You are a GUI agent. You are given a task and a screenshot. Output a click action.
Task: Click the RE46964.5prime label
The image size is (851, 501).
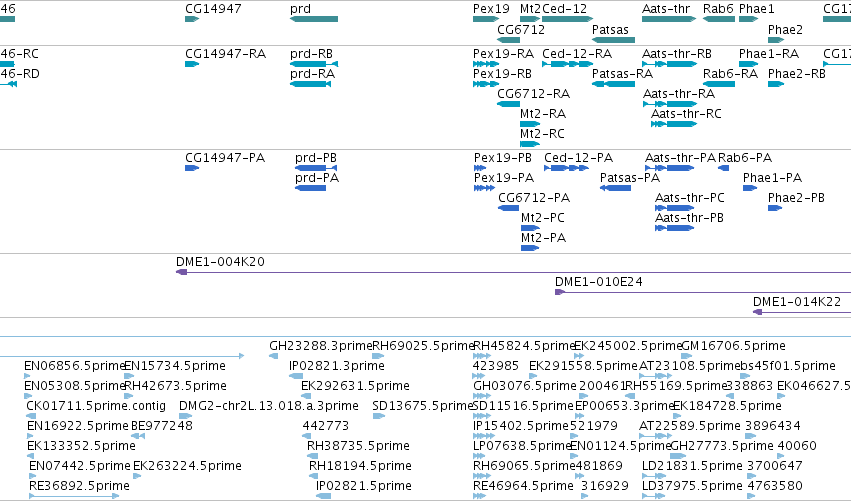pyautogui.click(x=523, y=486)
